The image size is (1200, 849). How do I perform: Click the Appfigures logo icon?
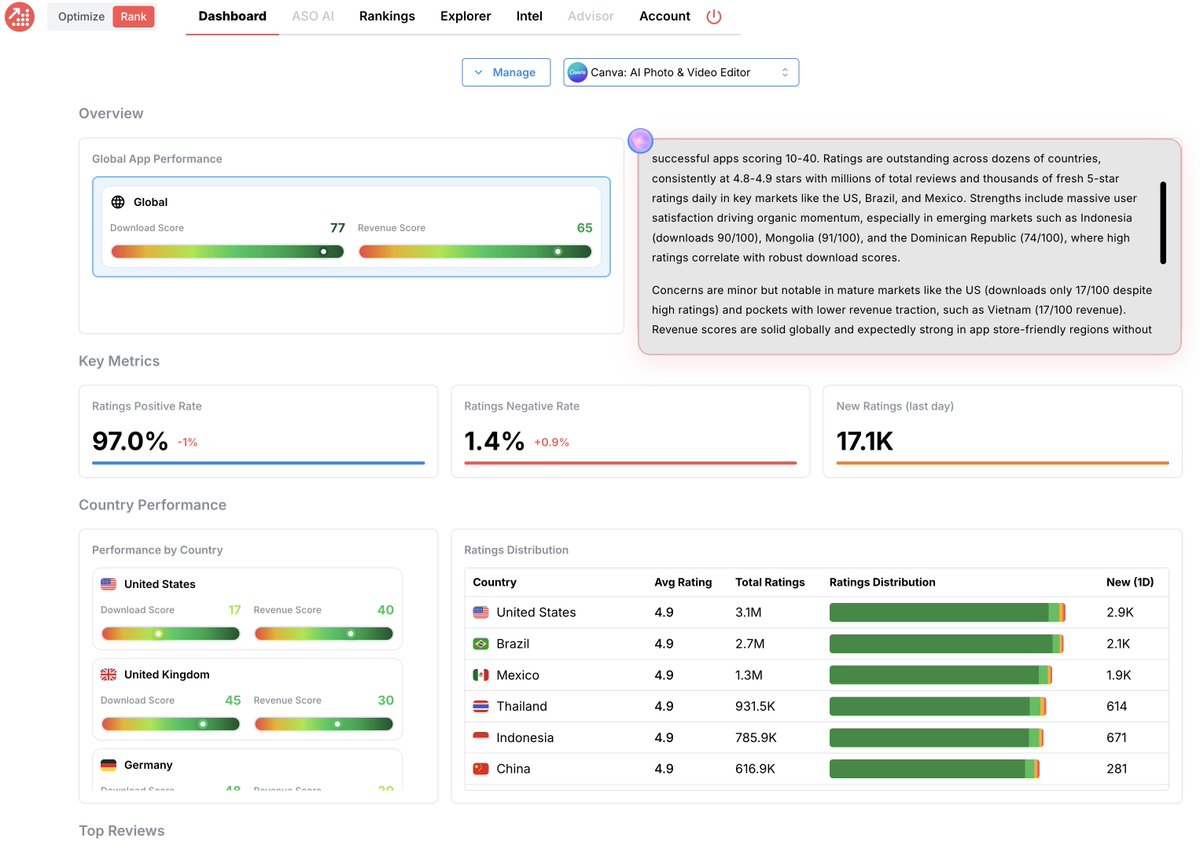click(x=19, y=17)
